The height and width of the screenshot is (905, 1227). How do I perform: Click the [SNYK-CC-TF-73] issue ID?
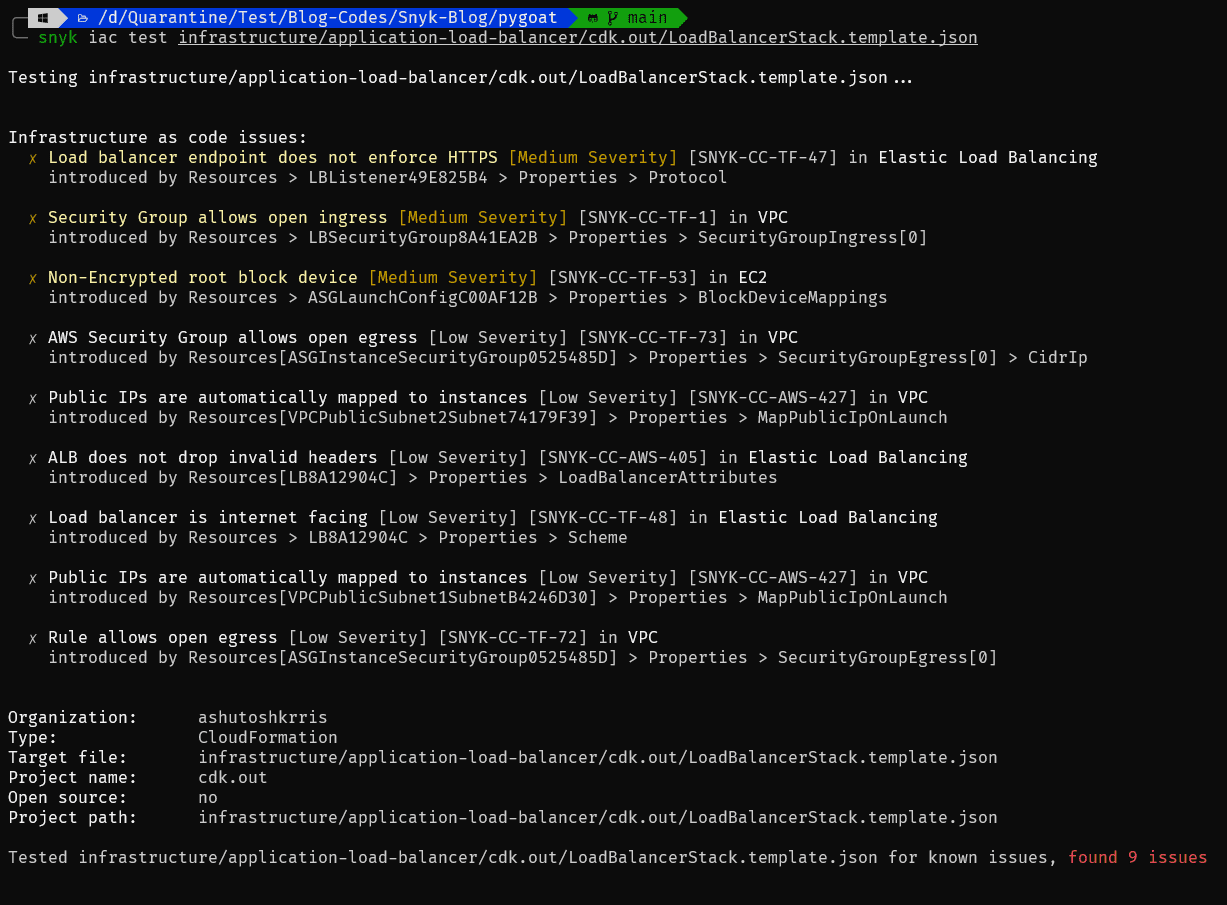653,337
